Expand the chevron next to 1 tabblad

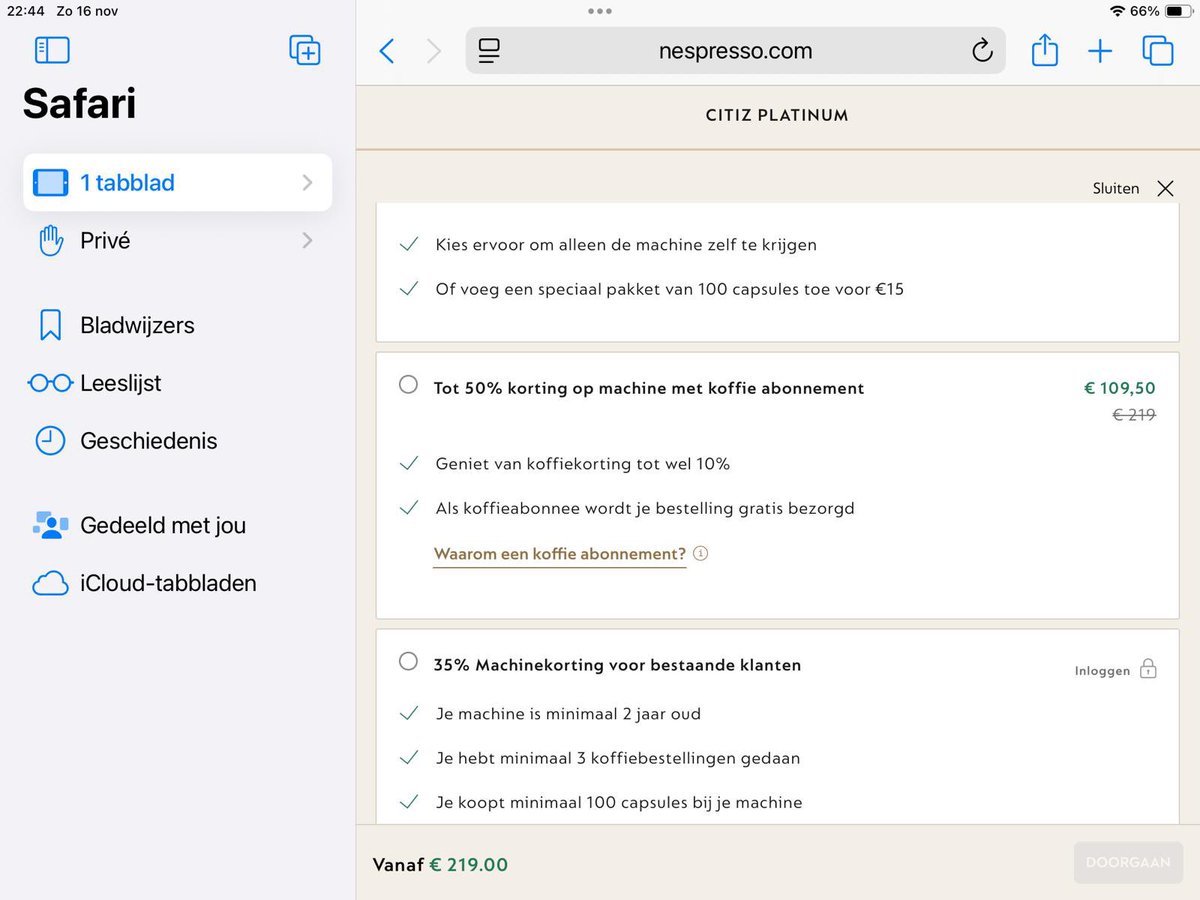pyautogui.click(x=307, y=182)
